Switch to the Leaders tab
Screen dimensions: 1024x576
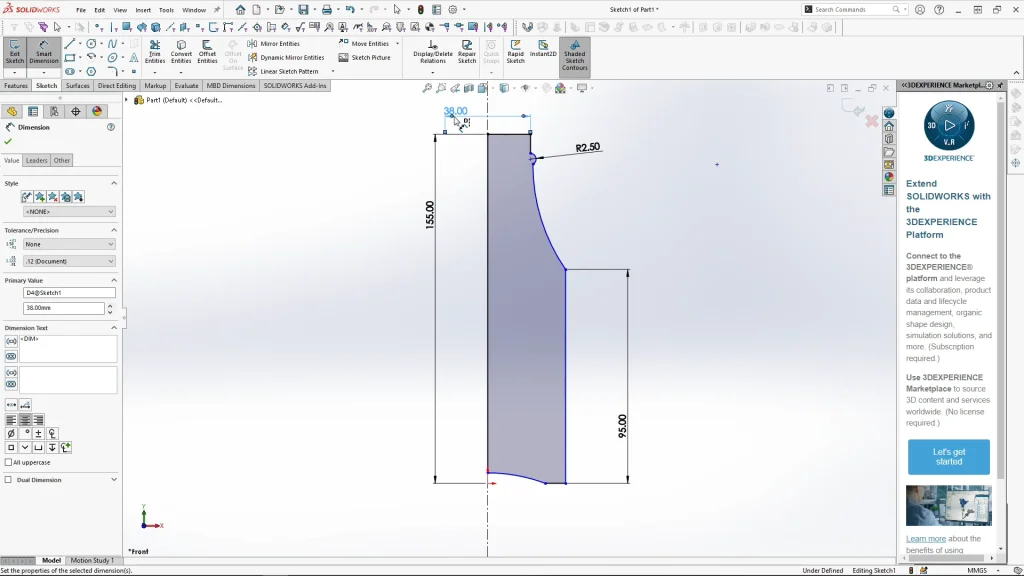(x=36, y=160)
